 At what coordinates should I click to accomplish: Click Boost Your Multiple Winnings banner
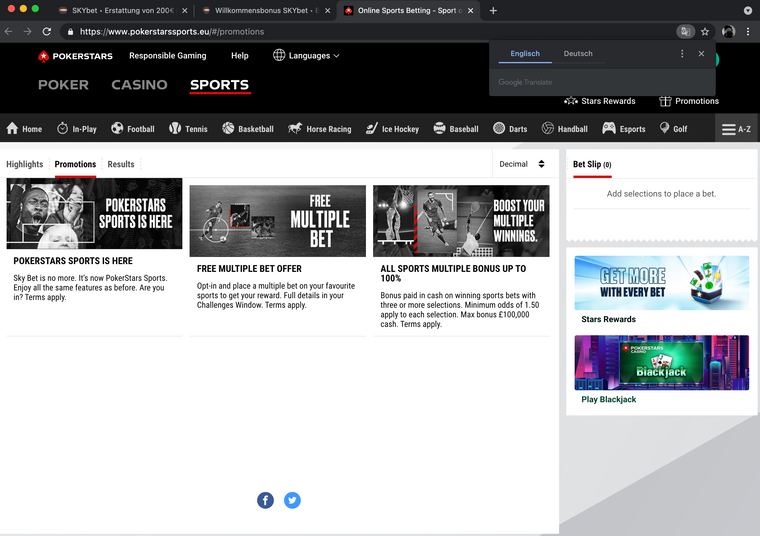pos(461,221)
